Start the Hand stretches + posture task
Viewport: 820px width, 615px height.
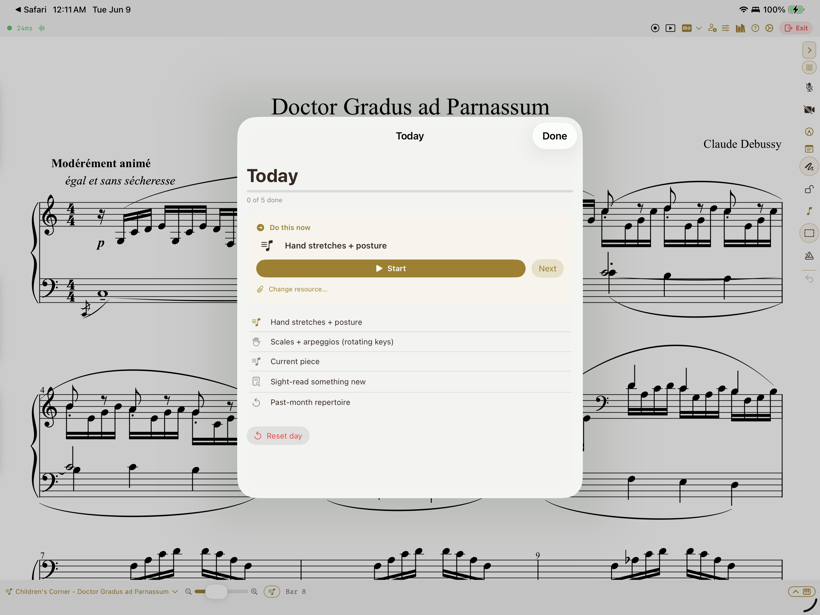point(391,268)
